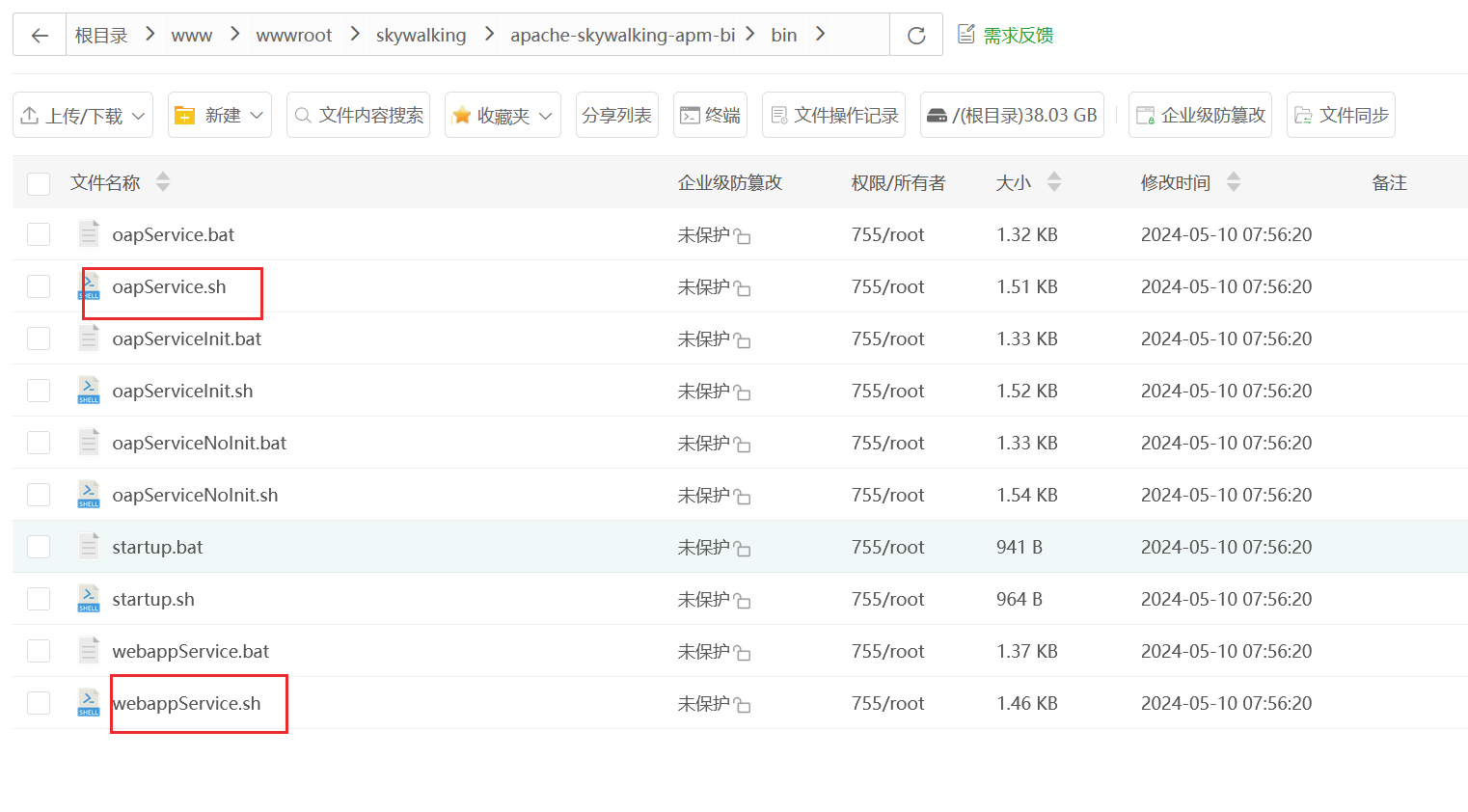Expand the chevron after 根目录 breadcrumb
Viewport: 1468px width, 812px height.
coord(150,34)
